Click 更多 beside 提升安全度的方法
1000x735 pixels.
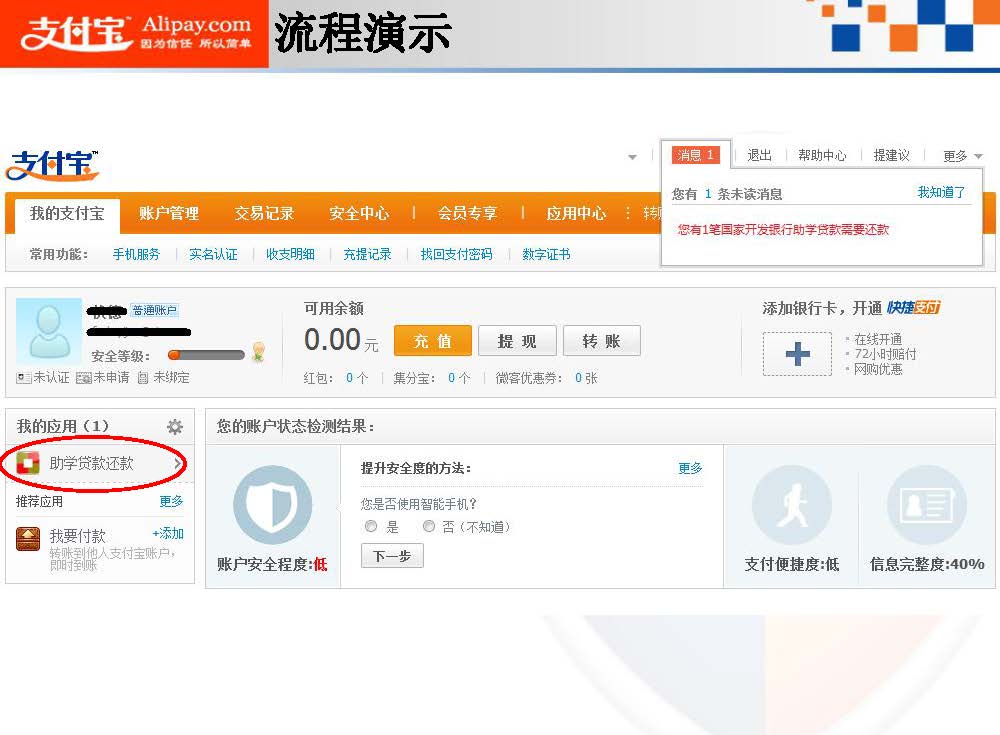pos(690,468)
